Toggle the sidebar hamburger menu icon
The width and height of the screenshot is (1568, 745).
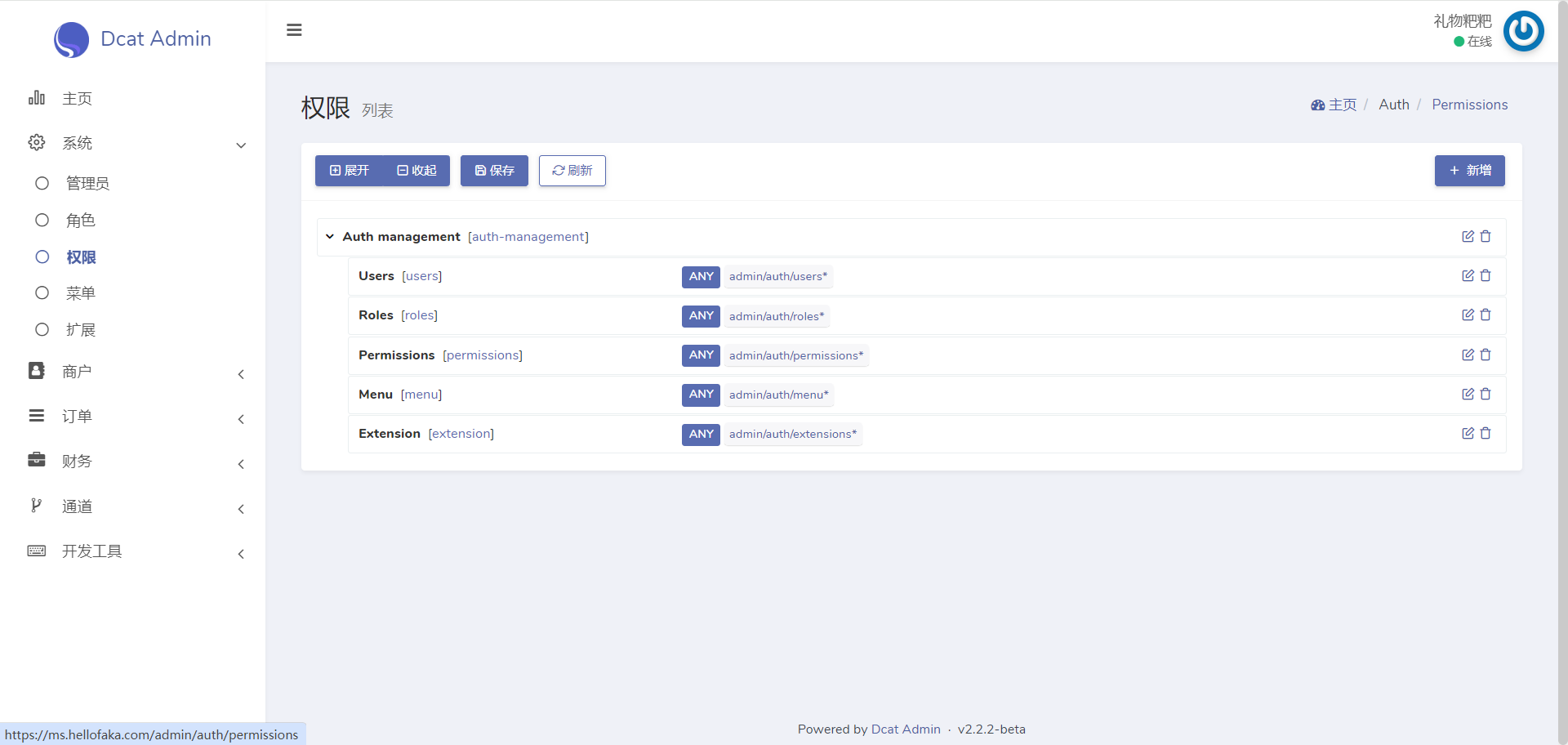point(294,30)
